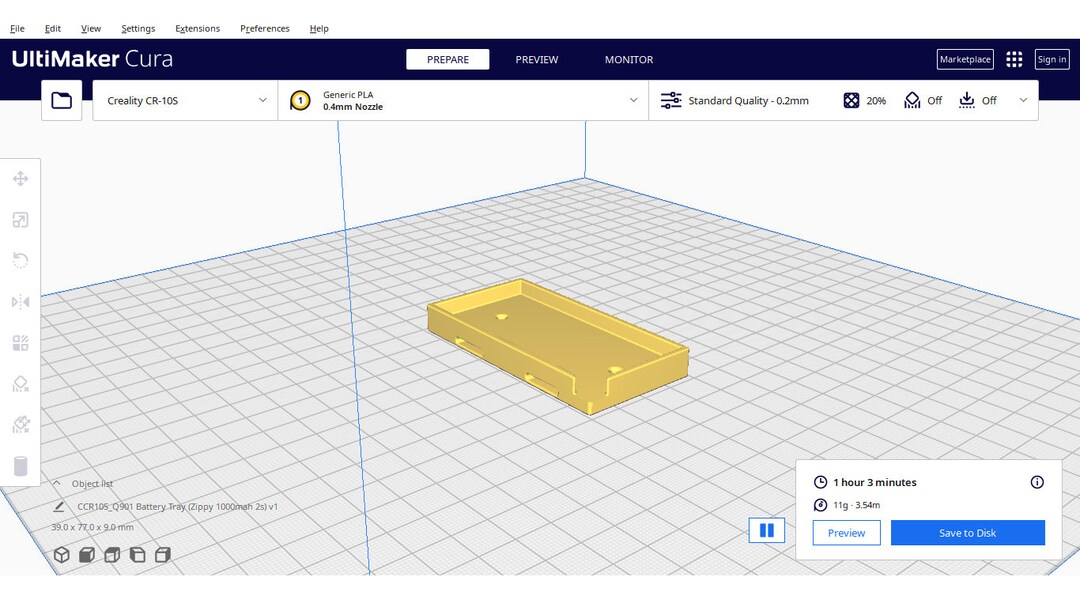
Task: Open the Creality CR-10S printer dropdown
Action: coord(184,100)
